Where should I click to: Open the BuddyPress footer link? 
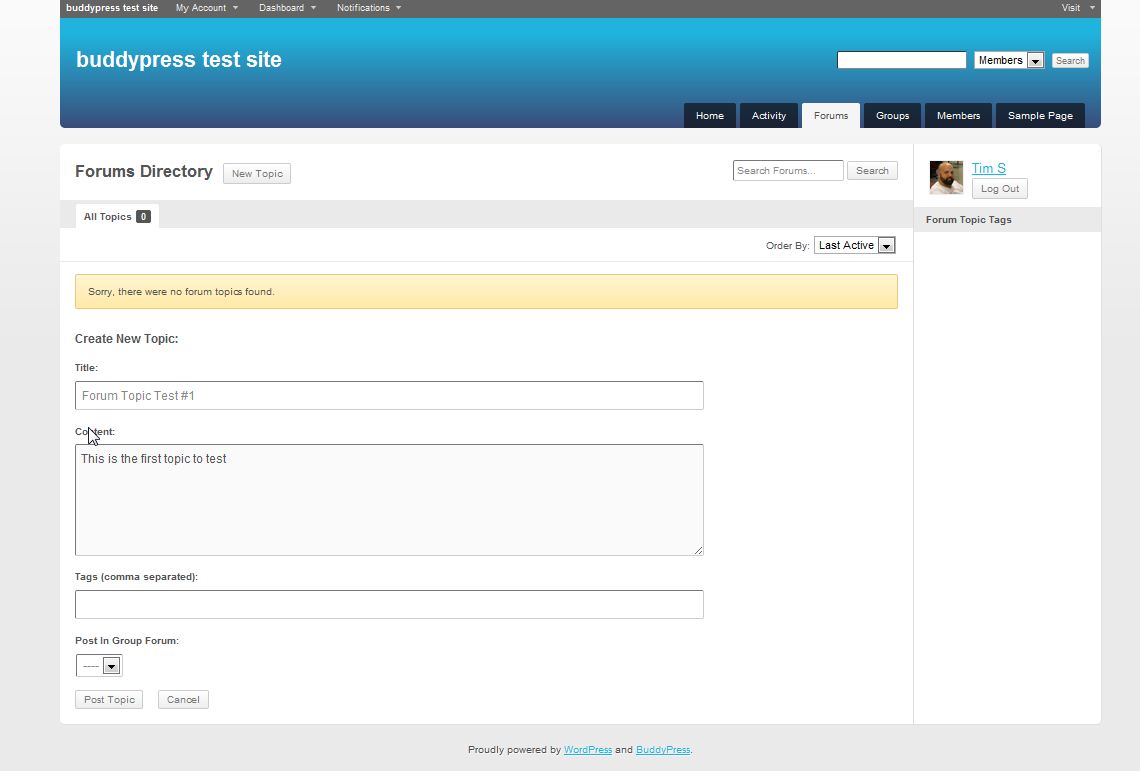click(662, 750)
